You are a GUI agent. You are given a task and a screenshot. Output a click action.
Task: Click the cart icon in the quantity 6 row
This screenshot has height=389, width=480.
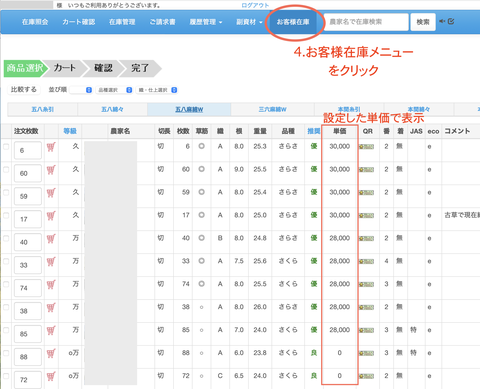click(51, 147)
